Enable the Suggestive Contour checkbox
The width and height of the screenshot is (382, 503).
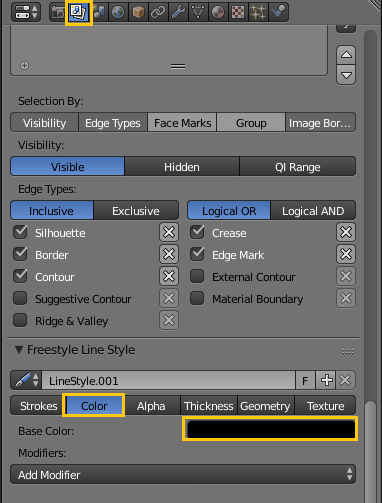point(20,298)
